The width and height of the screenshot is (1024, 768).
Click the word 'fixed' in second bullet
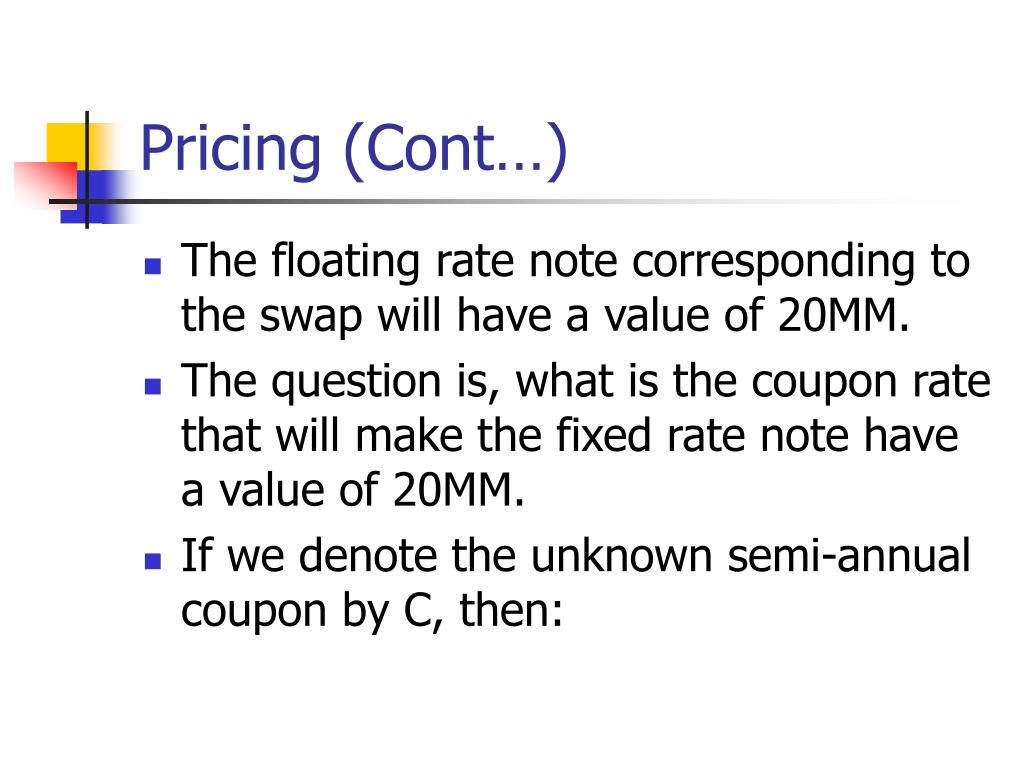pos(603,436)
